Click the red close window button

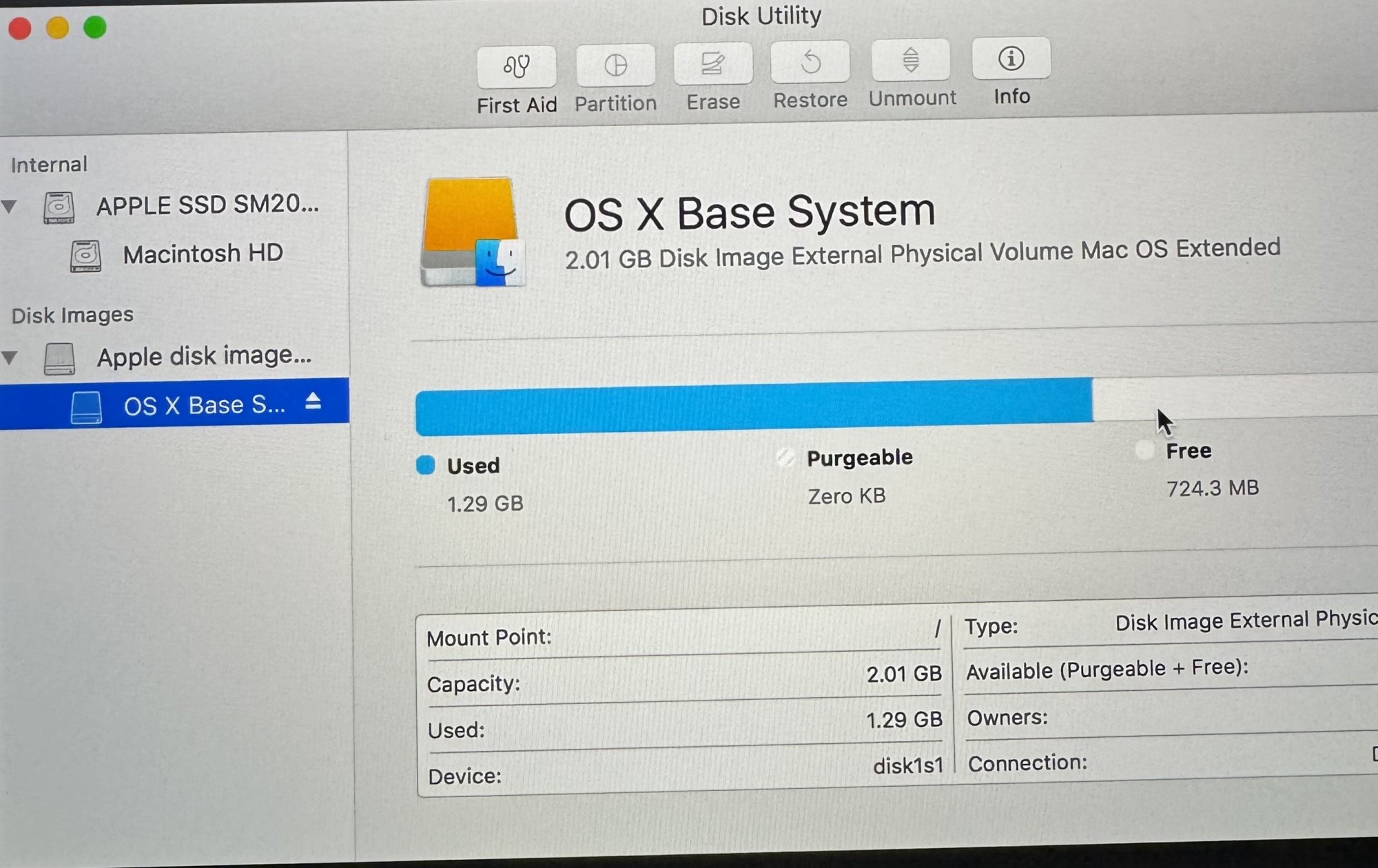coord(20,29)
